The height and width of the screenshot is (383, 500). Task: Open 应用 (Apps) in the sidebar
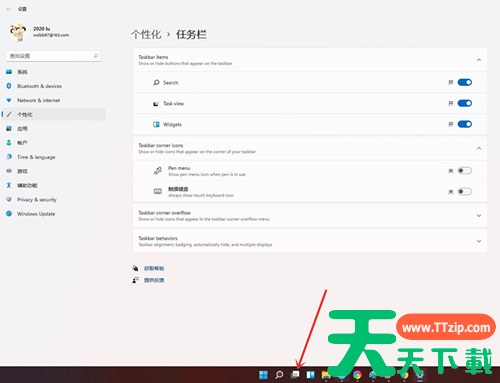tap(53, 129)
